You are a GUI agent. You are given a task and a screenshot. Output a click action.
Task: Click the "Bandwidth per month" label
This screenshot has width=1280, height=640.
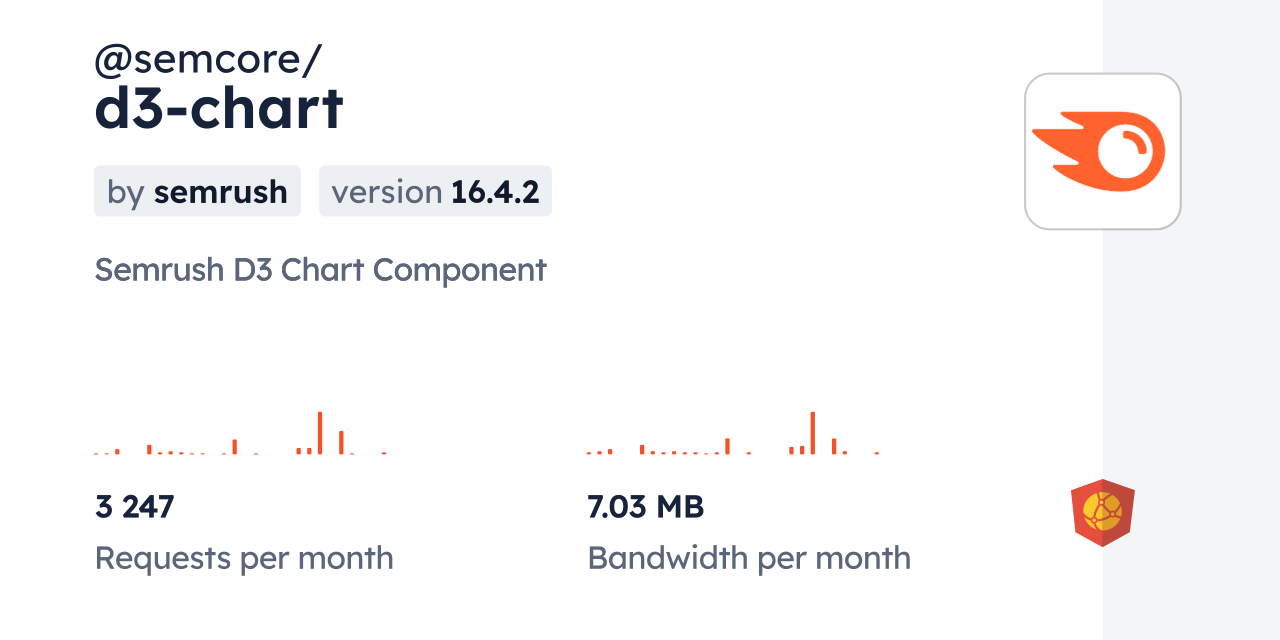tap(749, 558)
